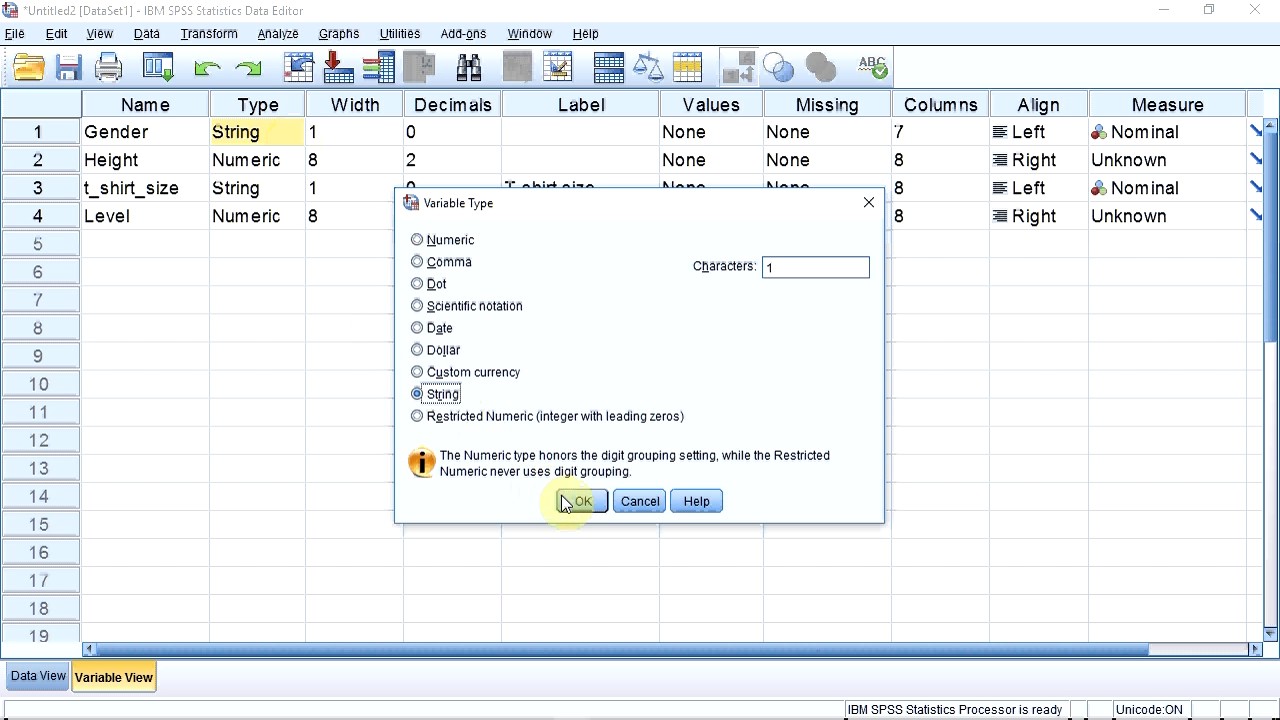Open the Graphs menu
Screen dimensions: 1280x720
click(339, 34)
